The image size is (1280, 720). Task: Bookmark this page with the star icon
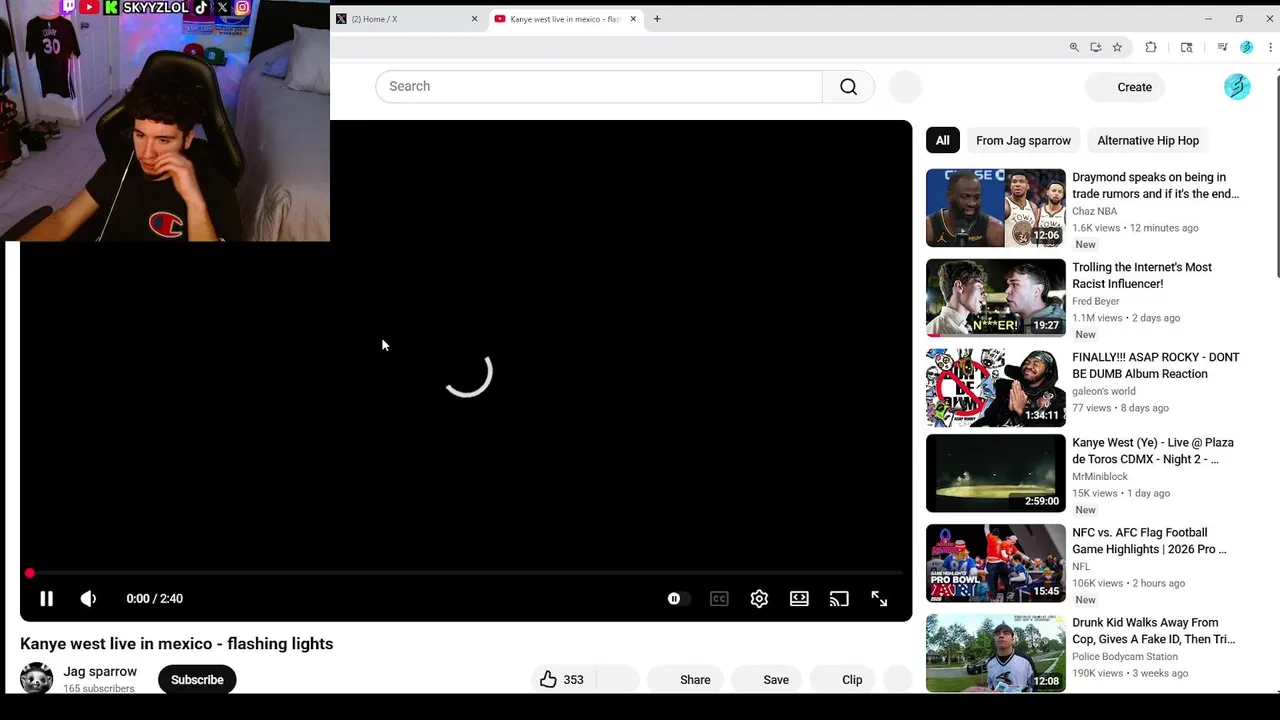1117,47
